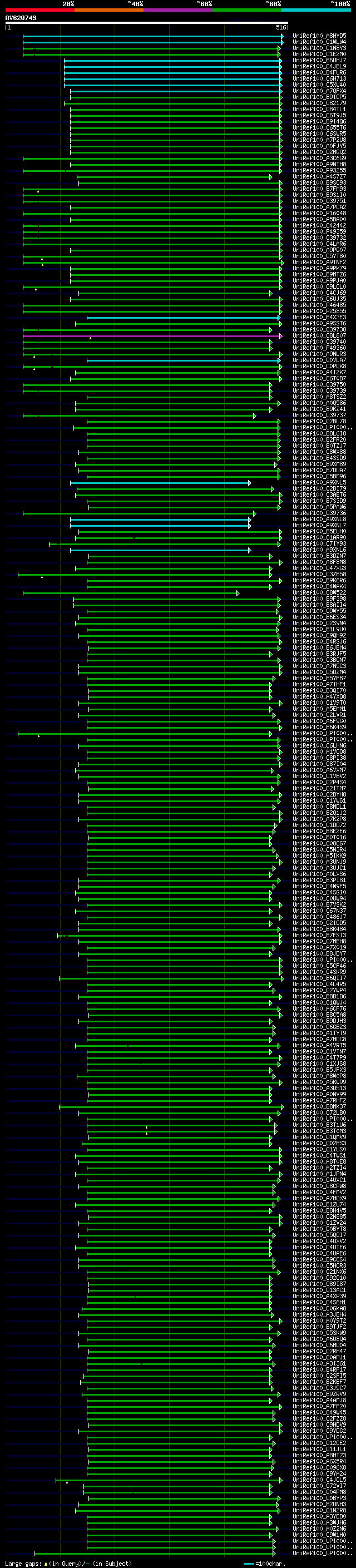Select subject UniRef100_O82179
The width and height of the screenshot is (356, 1568).
coord(319,103)
